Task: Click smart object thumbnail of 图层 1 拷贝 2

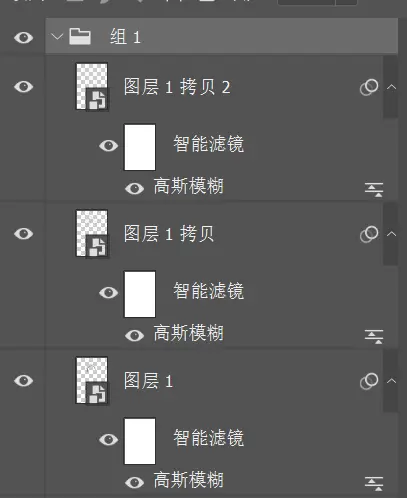Action: click(92, 86)
